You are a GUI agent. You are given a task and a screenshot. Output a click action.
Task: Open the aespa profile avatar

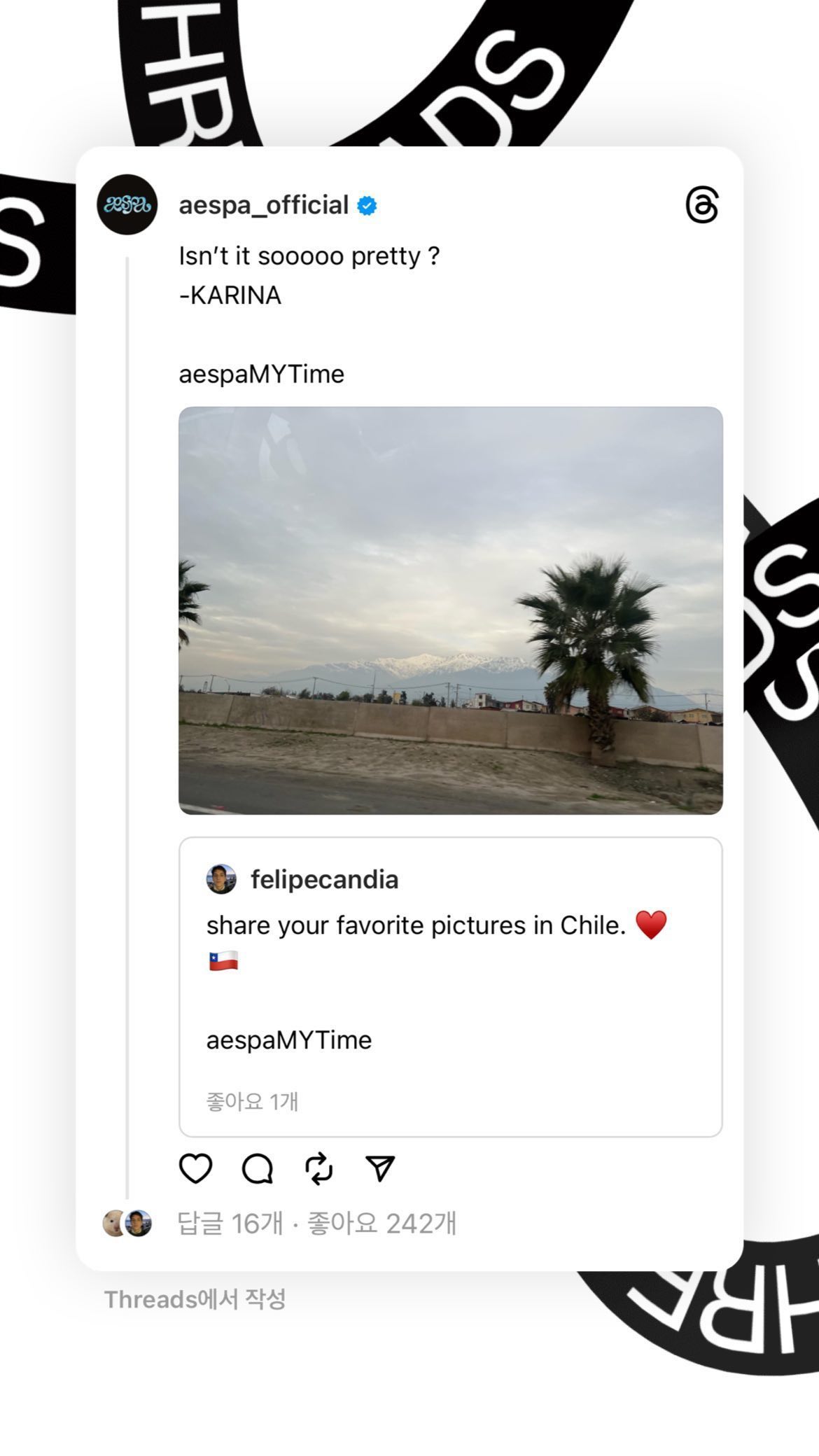(x=127, y=204)
